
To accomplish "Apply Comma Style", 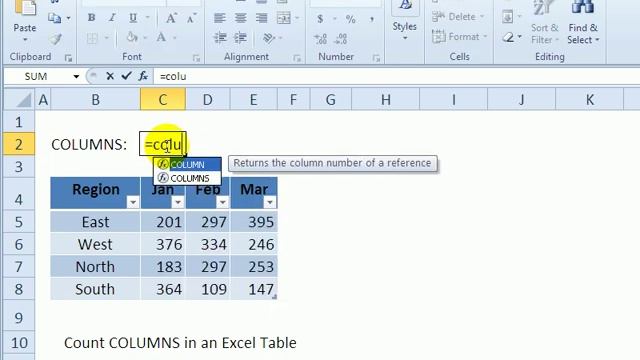I will [x=371, y=19].
